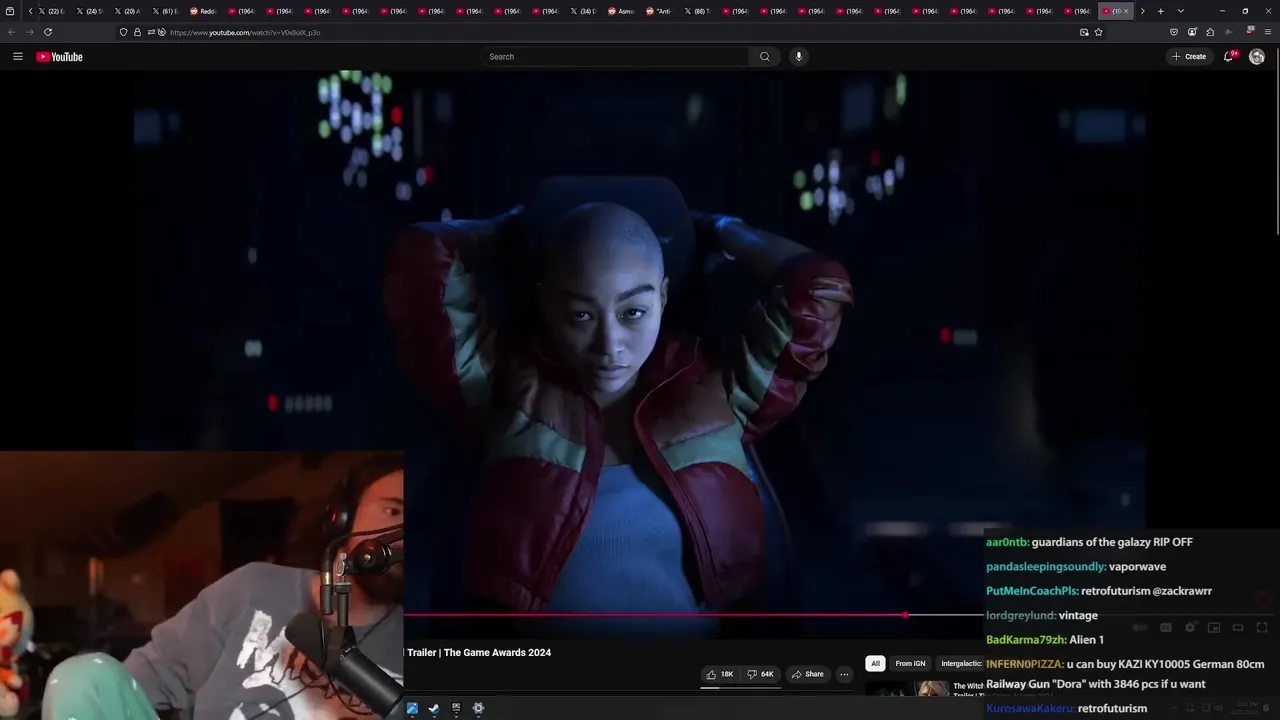Click chat username aar0ntb
This screenshot has width=1280, height=720.
tap(1006, 542)
